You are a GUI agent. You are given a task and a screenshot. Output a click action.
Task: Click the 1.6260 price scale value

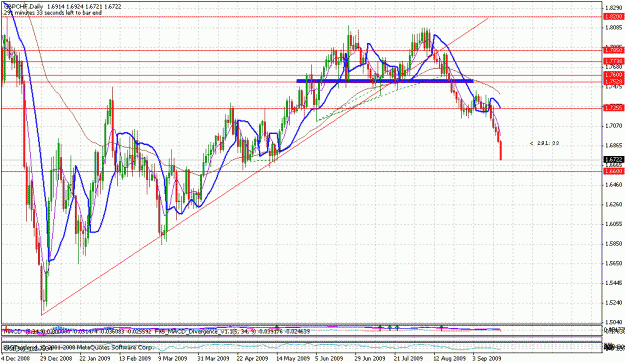(613, 205)
